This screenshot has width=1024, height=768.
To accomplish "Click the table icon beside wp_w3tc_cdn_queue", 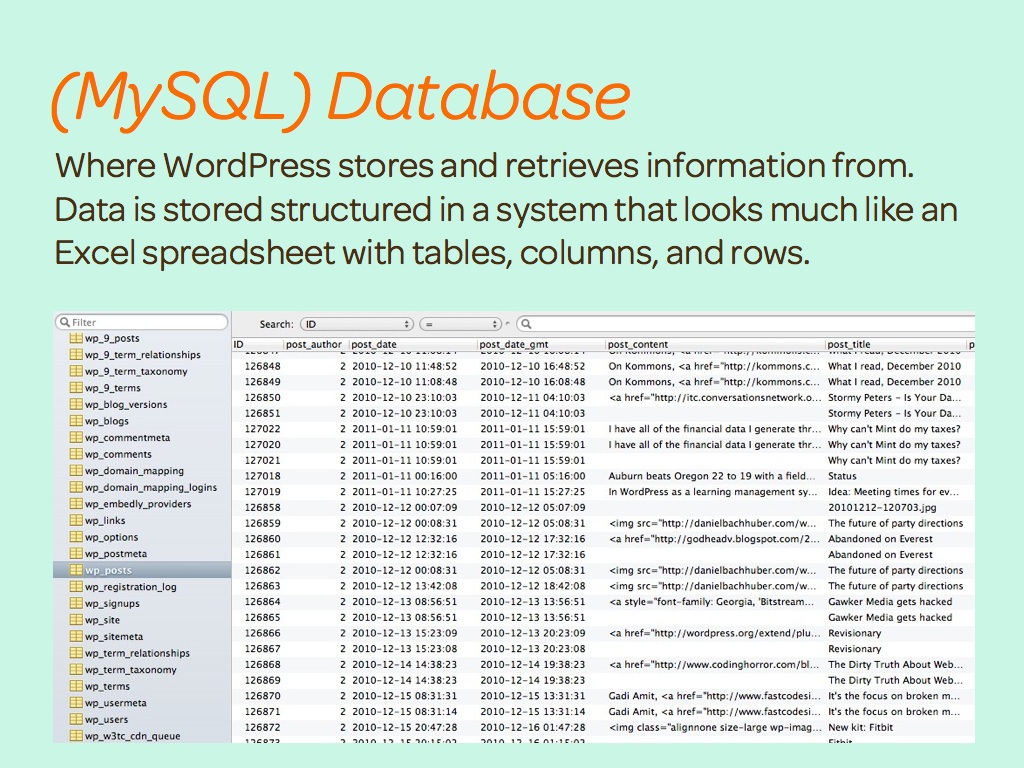I will click(x=76, y=736).
